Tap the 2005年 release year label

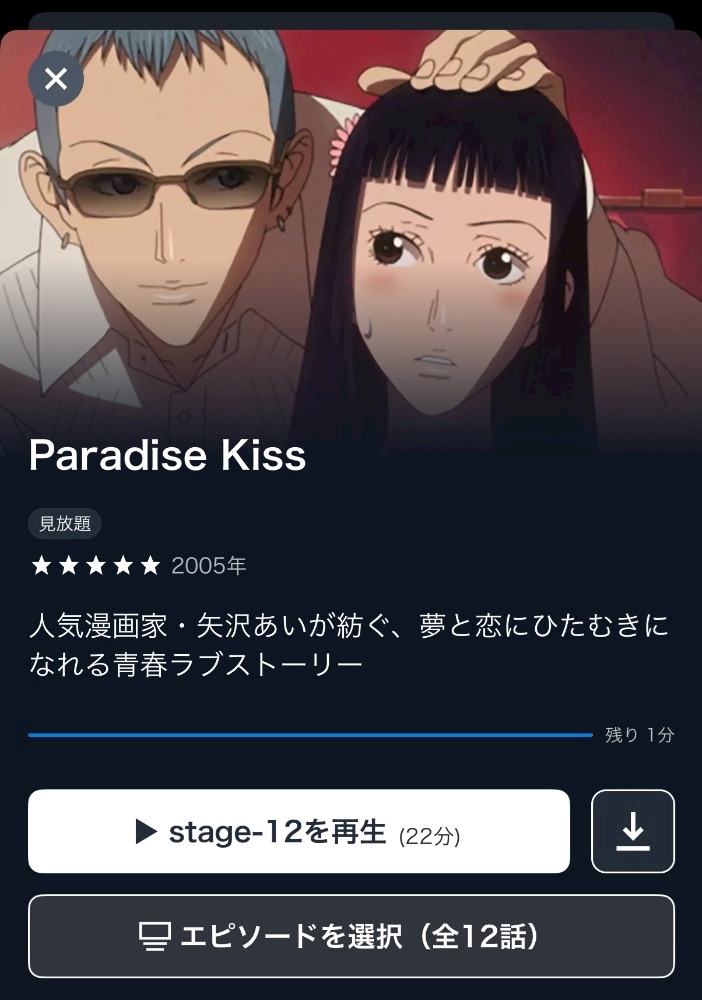click(208, 566)
